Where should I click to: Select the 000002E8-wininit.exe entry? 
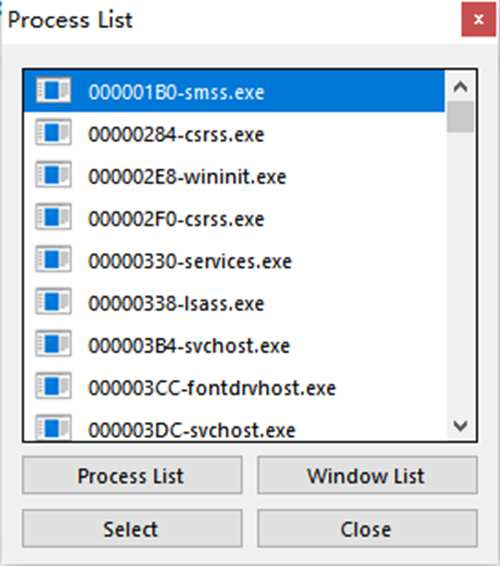click(234, 176)
